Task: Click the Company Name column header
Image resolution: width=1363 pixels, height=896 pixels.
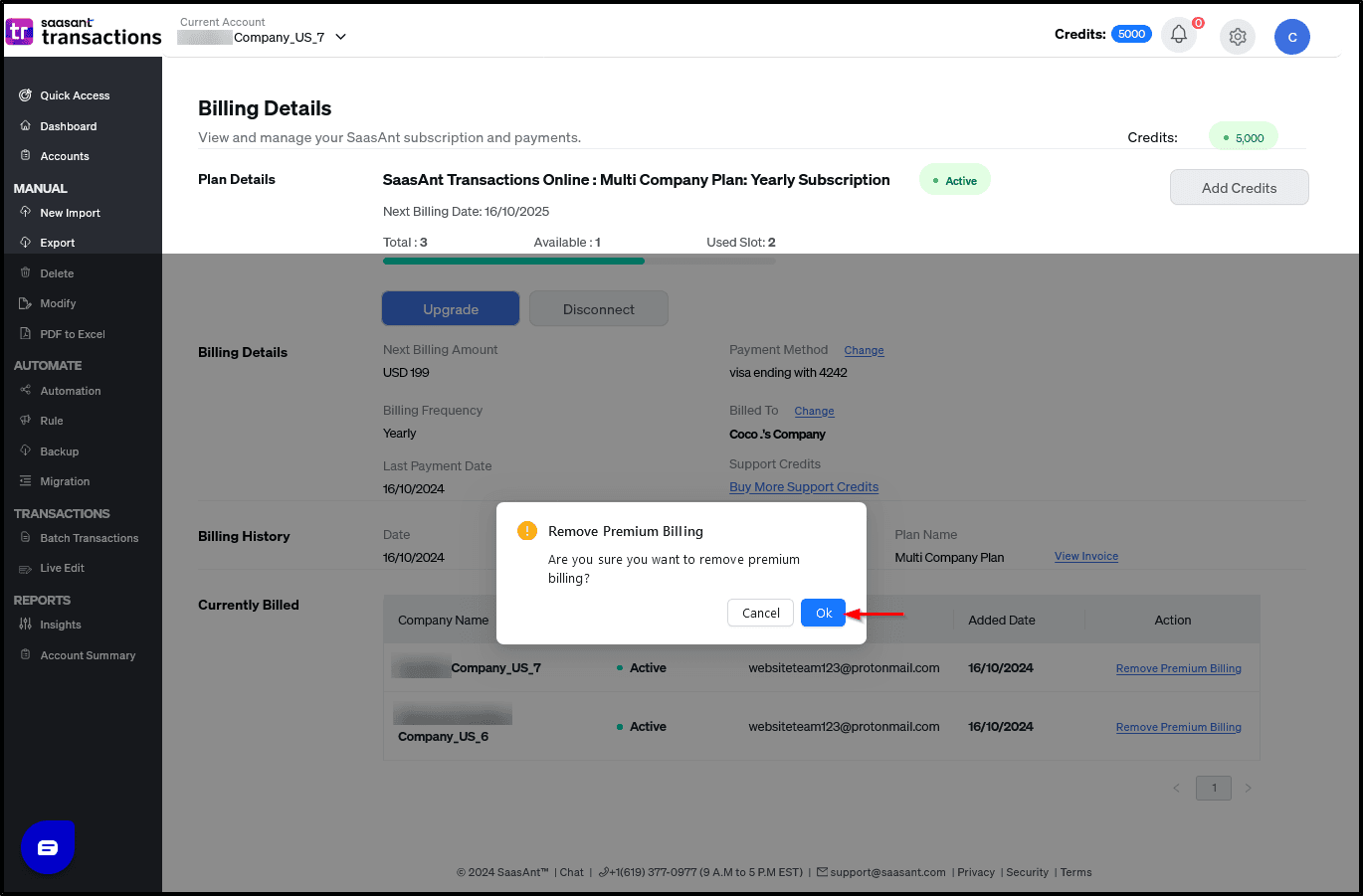Action: click(x=443, y=620)
